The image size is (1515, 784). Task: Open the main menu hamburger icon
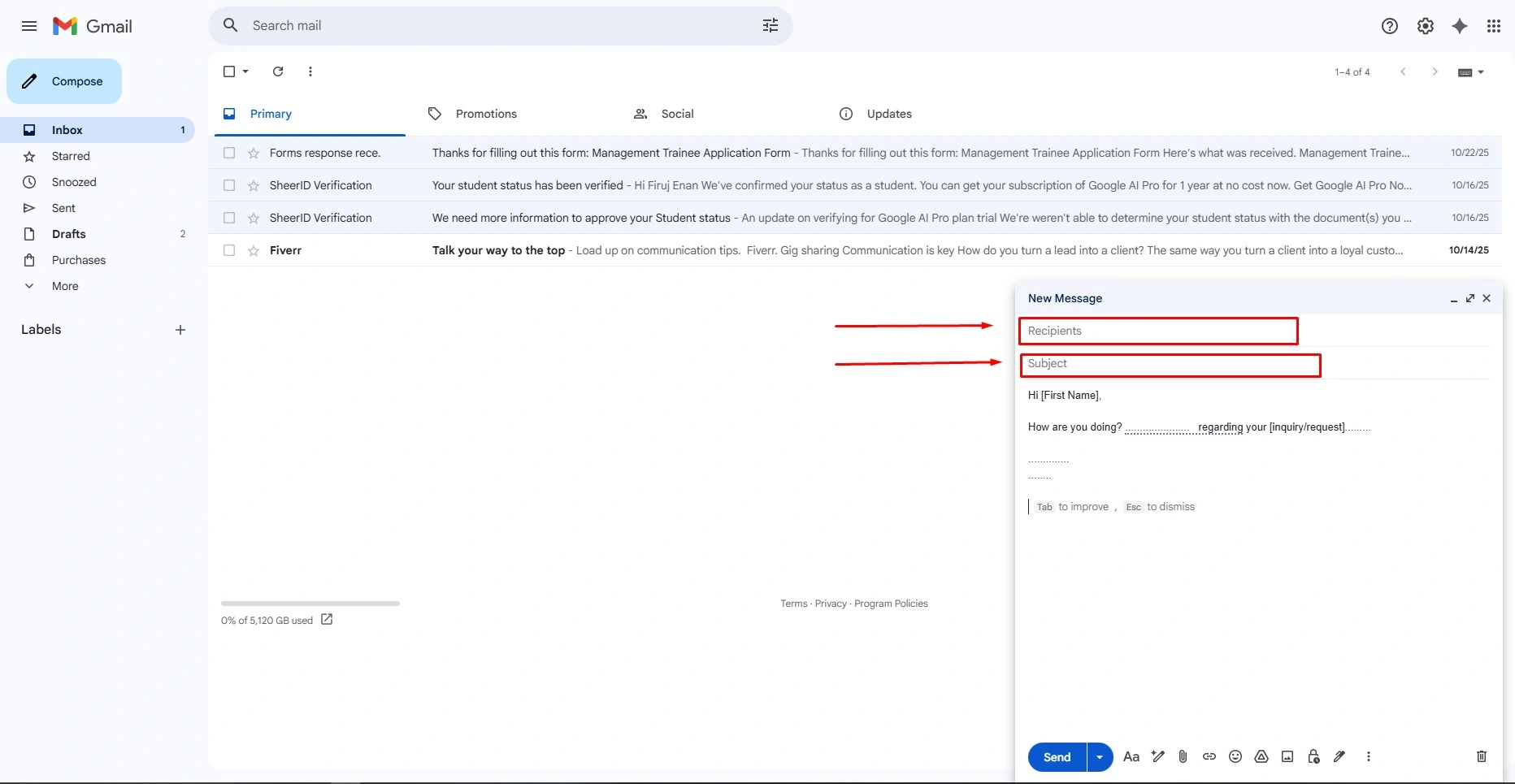click(29, 26)
